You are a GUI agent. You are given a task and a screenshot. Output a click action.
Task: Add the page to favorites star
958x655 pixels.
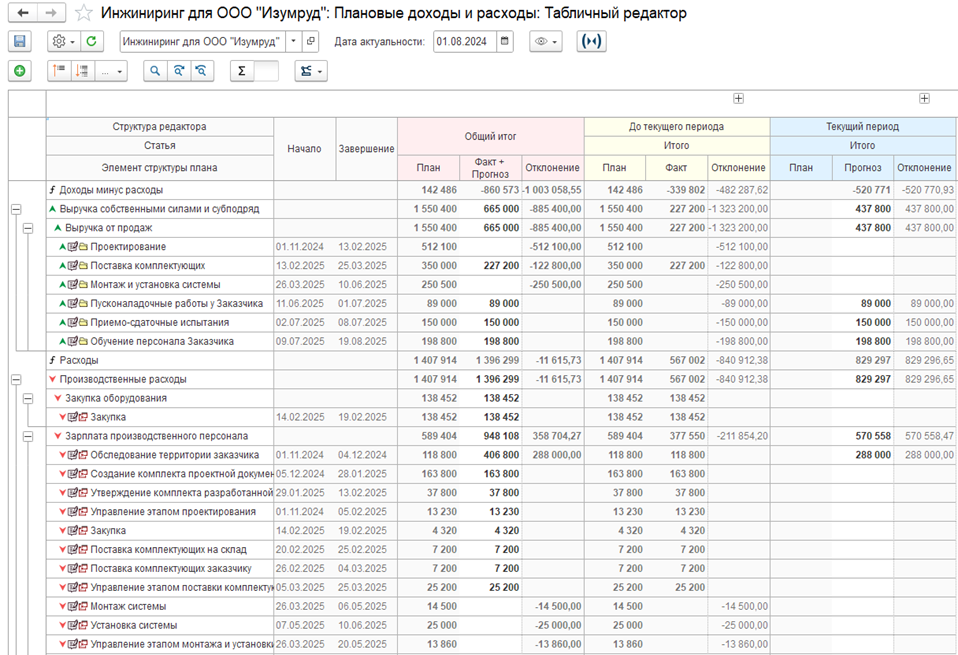click(x=84, y=13)
